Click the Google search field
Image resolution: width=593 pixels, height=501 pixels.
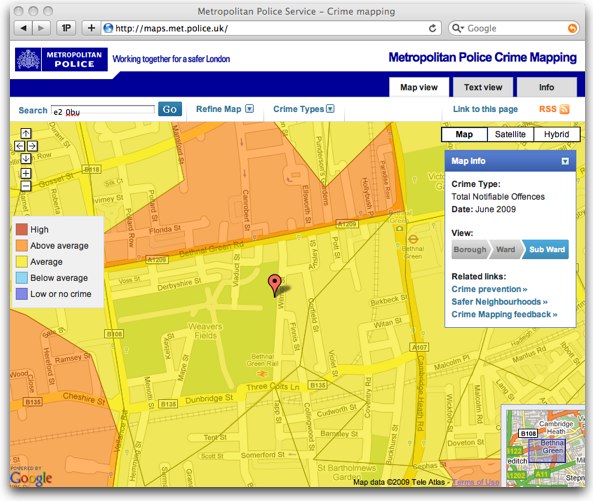[x=513, y=28]
